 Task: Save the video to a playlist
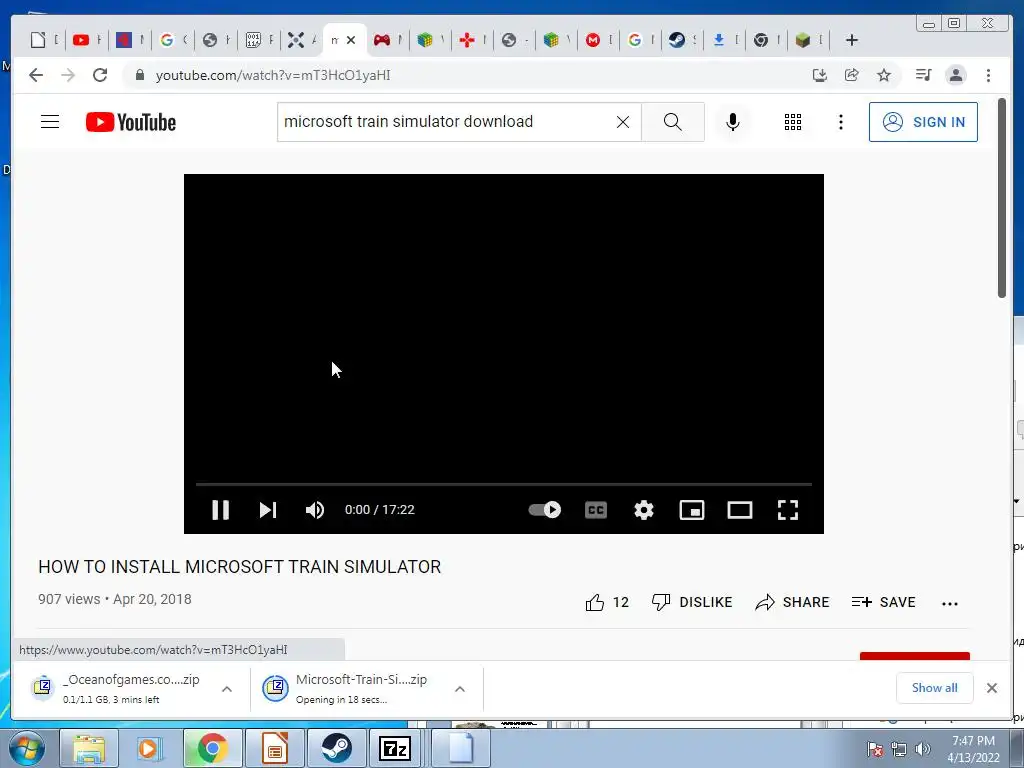coord(883,602)
